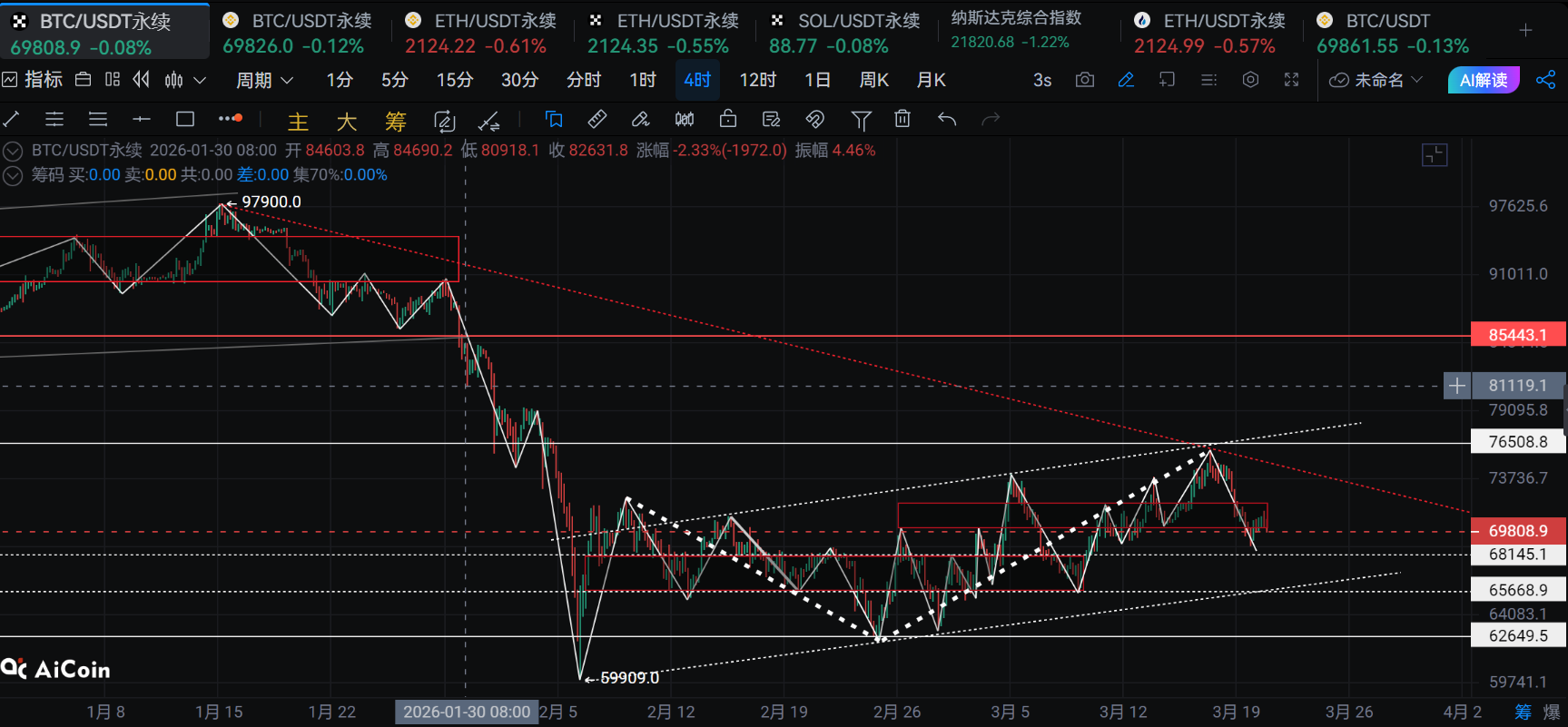Click the AI解读 button
1568x727 pixels.
(x=1483, y=80)
